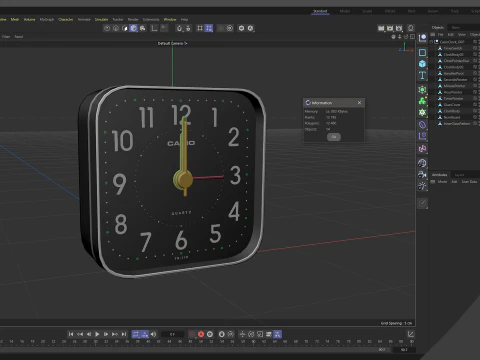Open the null/axis object tool icon
Image resolution: width=480 pixels, height=360 pixels.
pos(422,38)
